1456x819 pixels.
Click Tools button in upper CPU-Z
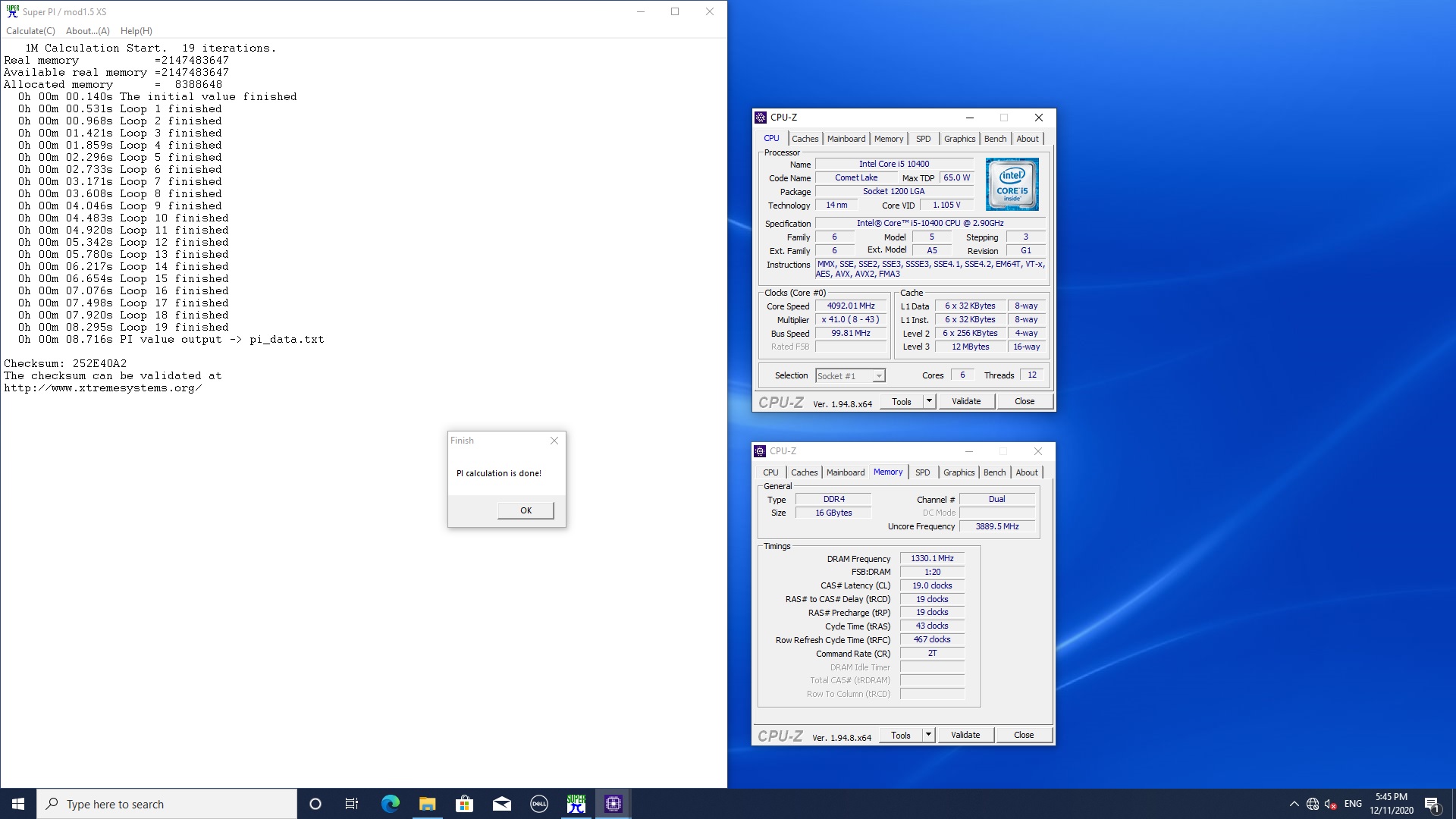(x=902, y=401)
